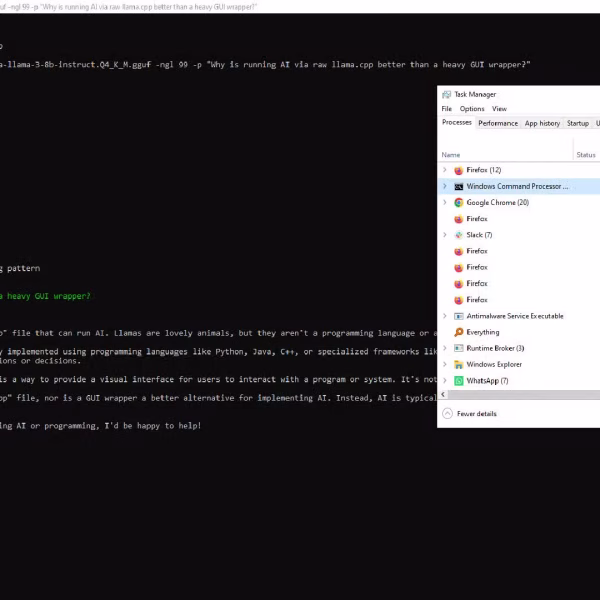Click the Fewer details link
Image resolution: width=600 pixels, height=600 pixels.
(x=476, y=414)
